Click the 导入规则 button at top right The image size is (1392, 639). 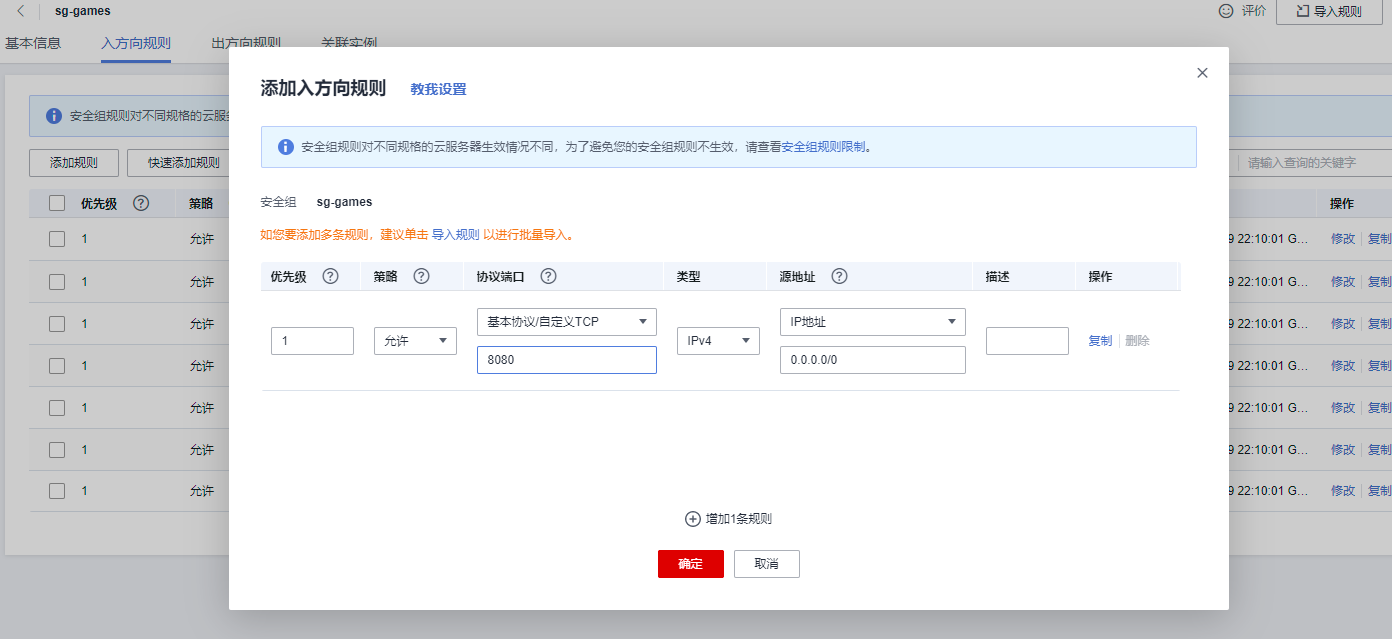[1329, 12]
